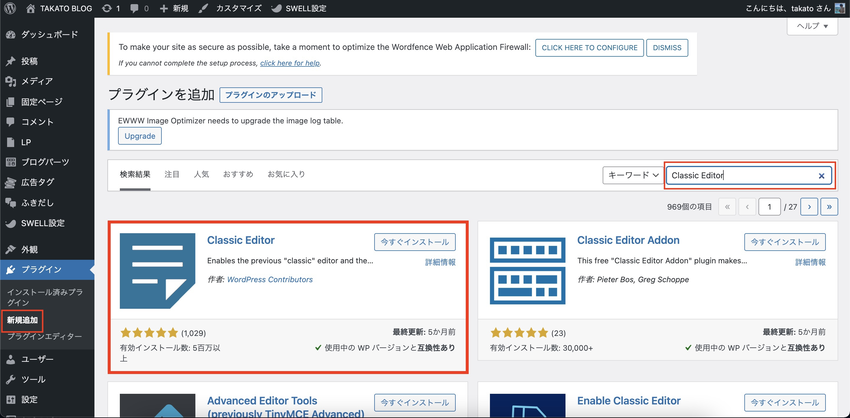Switch to お気に入り tab
The width and height of the screenshot is (850, 418).
tap(286, 175)
